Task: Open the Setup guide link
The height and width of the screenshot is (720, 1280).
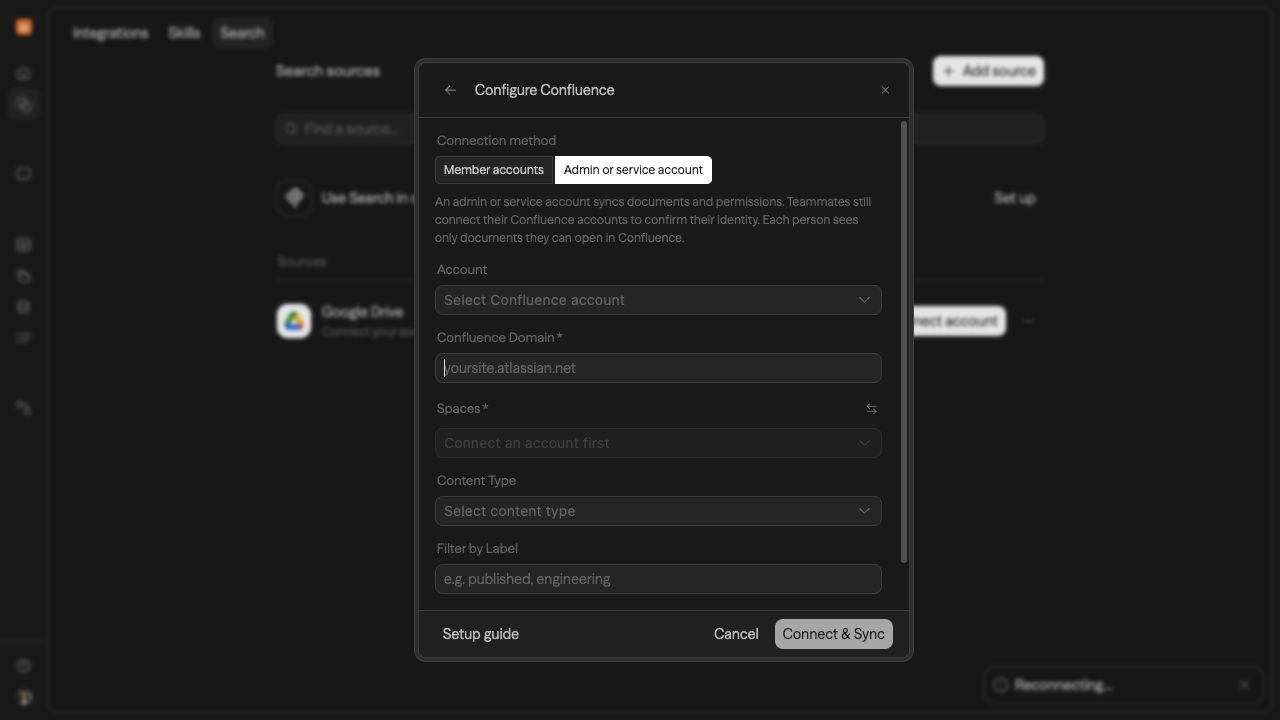Action: [481, 634]
